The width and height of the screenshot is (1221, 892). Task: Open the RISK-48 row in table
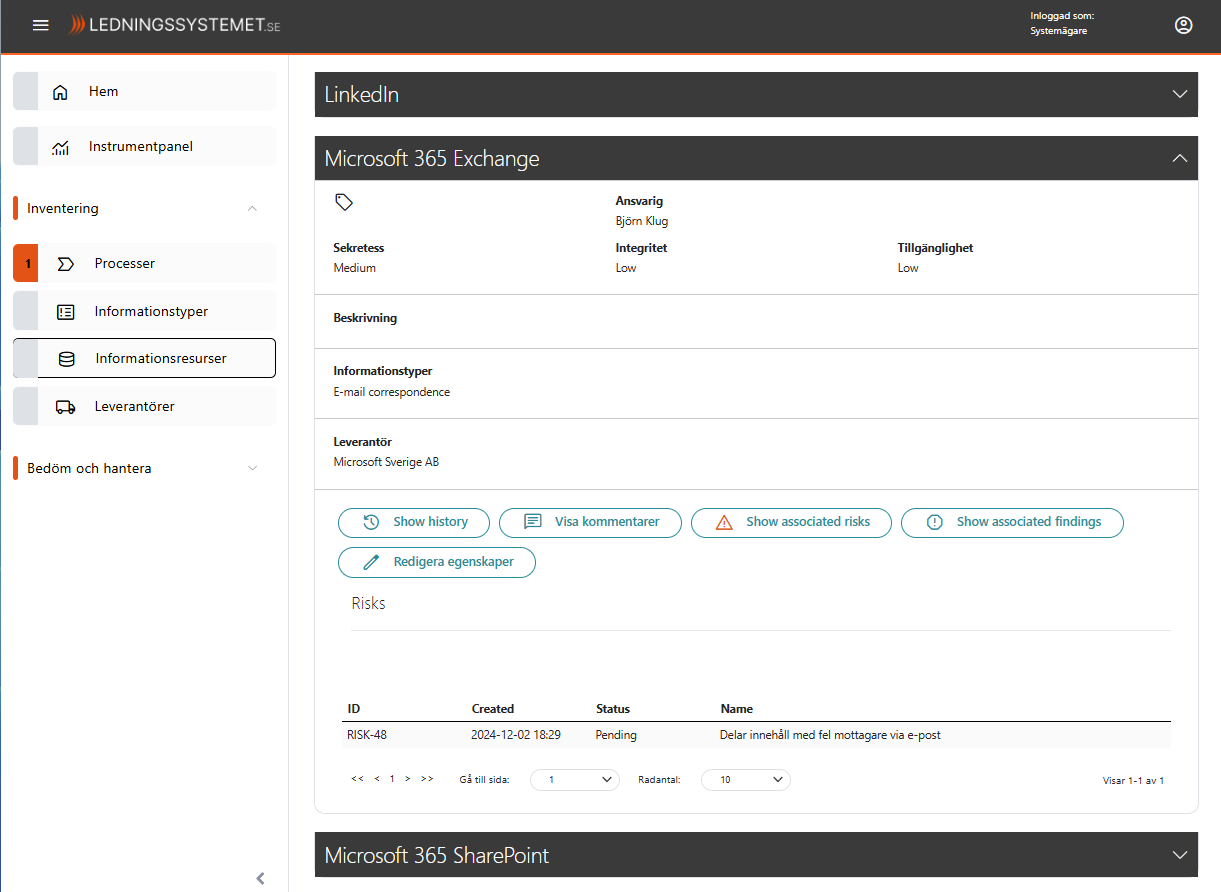pyautogui.click(x=367, y=735)
